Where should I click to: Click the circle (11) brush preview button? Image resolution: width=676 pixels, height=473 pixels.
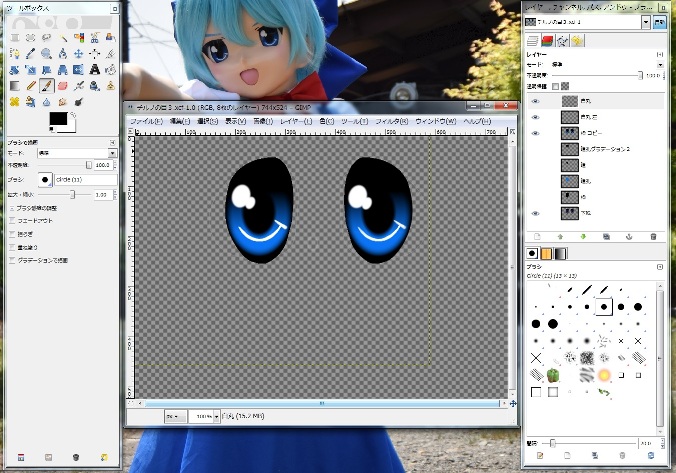[45, 180]
